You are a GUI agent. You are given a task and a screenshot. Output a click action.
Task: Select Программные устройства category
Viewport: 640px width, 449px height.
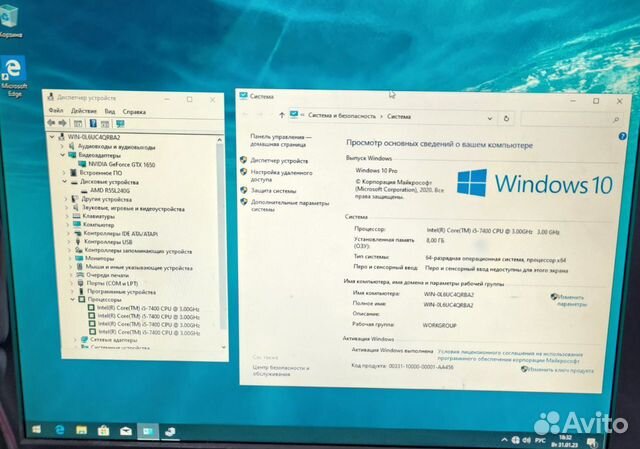tap(122, 292)
